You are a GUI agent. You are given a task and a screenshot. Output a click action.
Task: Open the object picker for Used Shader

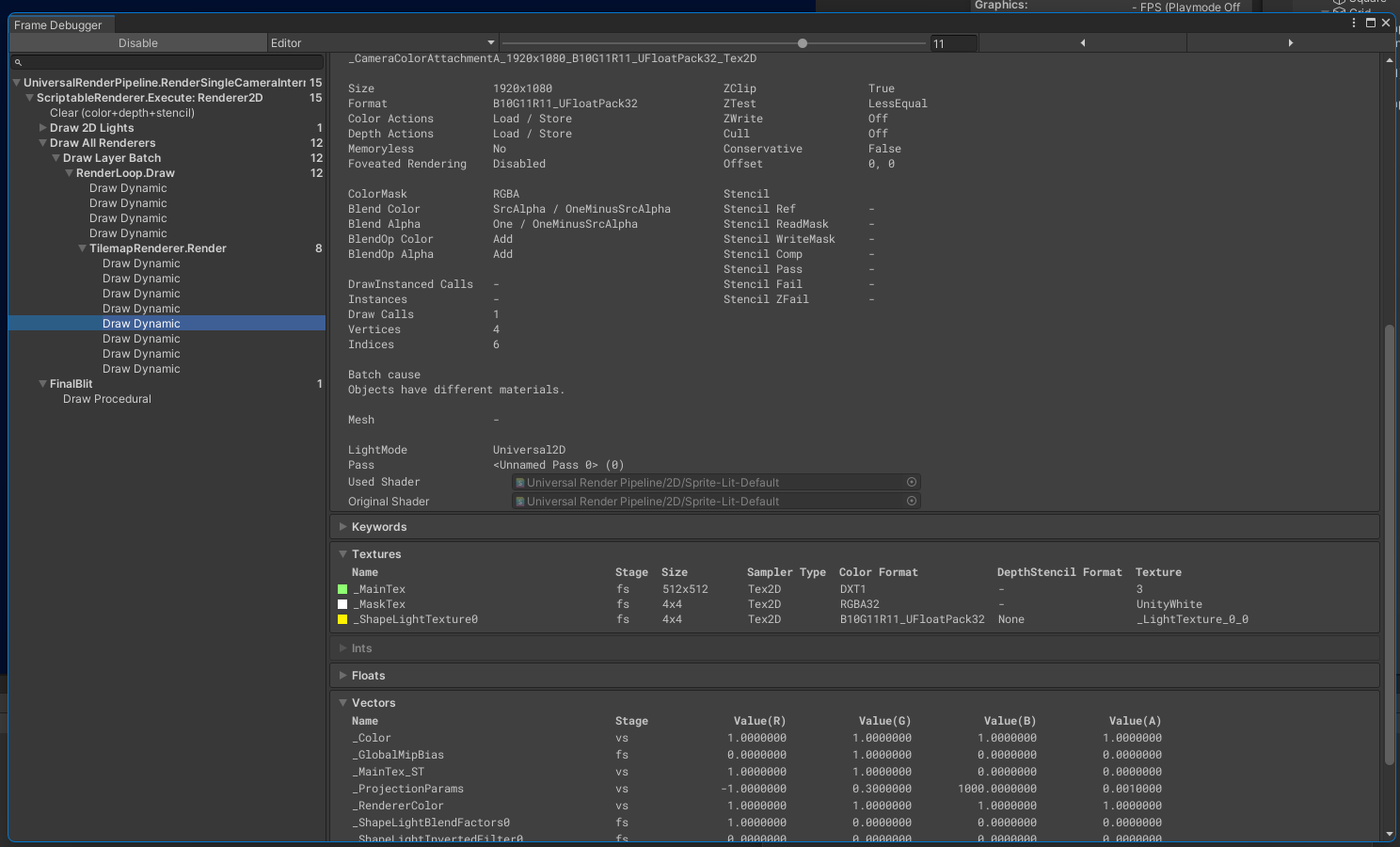(911, 482)
